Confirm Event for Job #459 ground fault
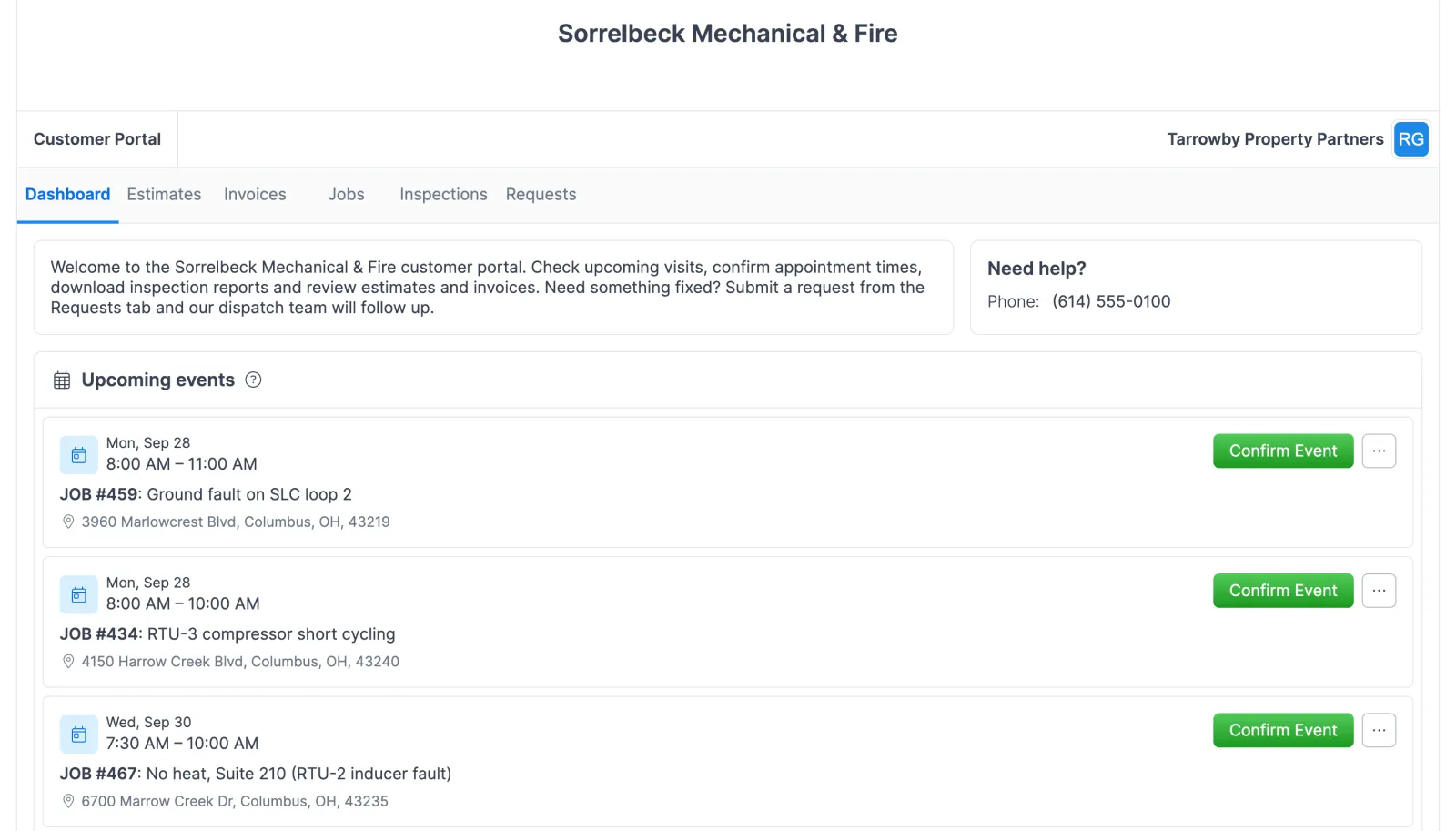The height and width of the screenshot is (831, 1456). pos(1283,451)
